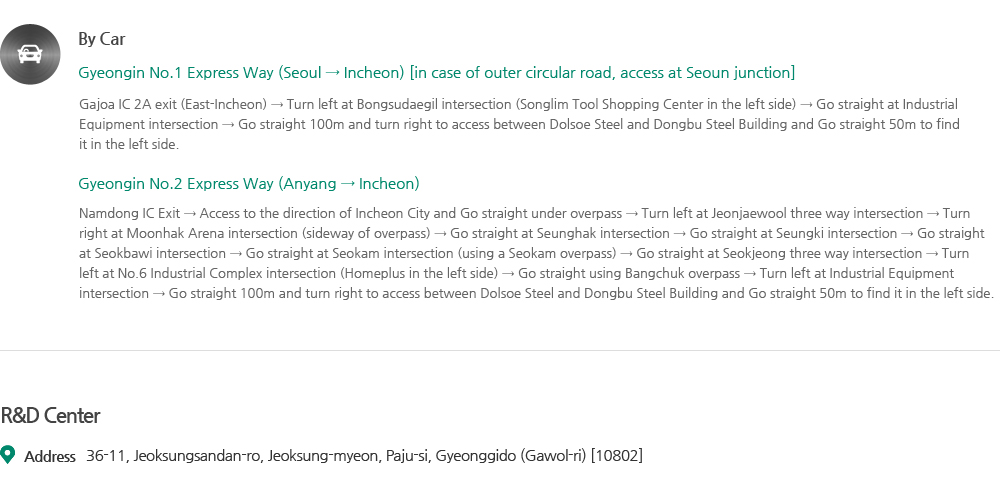Image resolution: width=1000 pixels, height=483 pixels.
Task: Click the Homeplus in the left side text
Action: [x=419, y=273]
